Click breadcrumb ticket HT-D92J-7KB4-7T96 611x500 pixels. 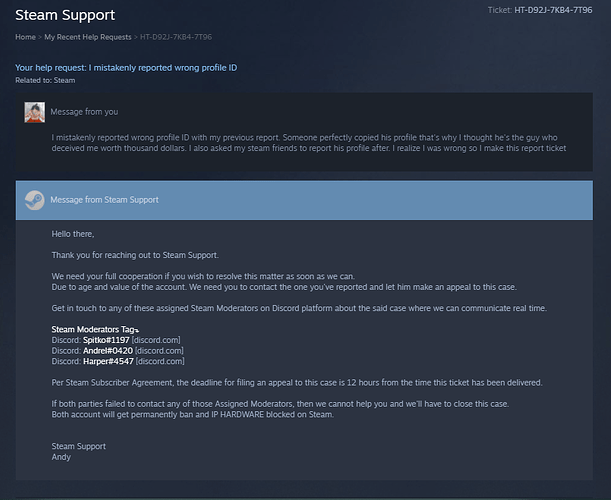pyautogui.click(x=176, y=37)
